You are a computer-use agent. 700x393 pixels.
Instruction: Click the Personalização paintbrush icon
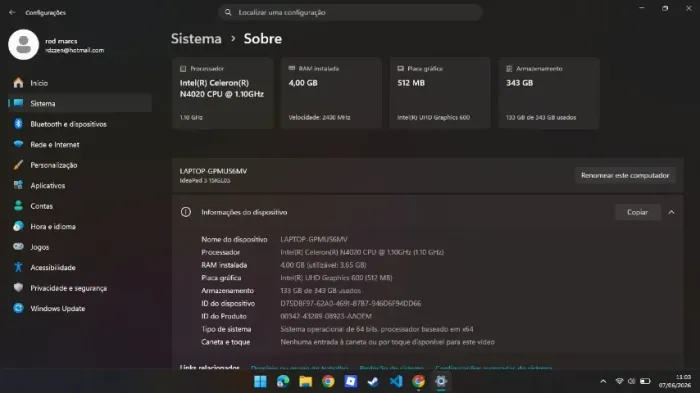(x=18, y=165)
